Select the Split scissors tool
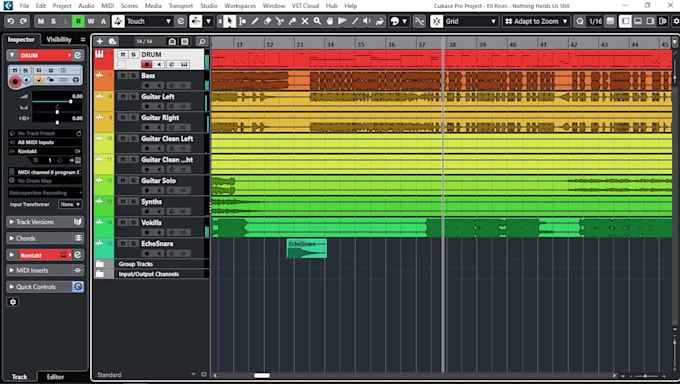The image size is (680, 384). coord(280,21)
